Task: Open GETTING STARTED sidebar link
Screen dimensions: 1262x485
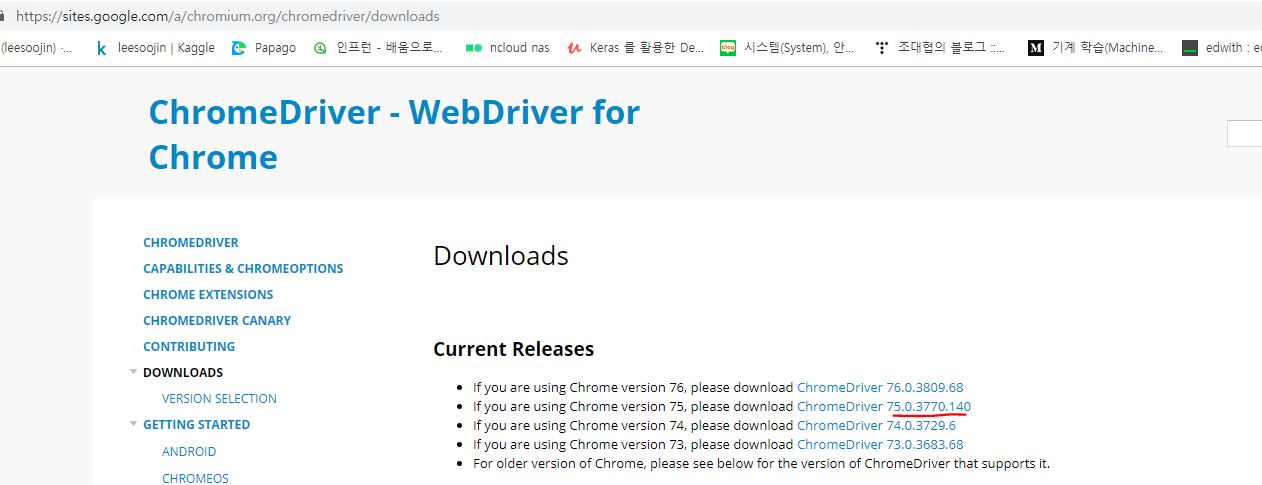Action: pos(196,425)
